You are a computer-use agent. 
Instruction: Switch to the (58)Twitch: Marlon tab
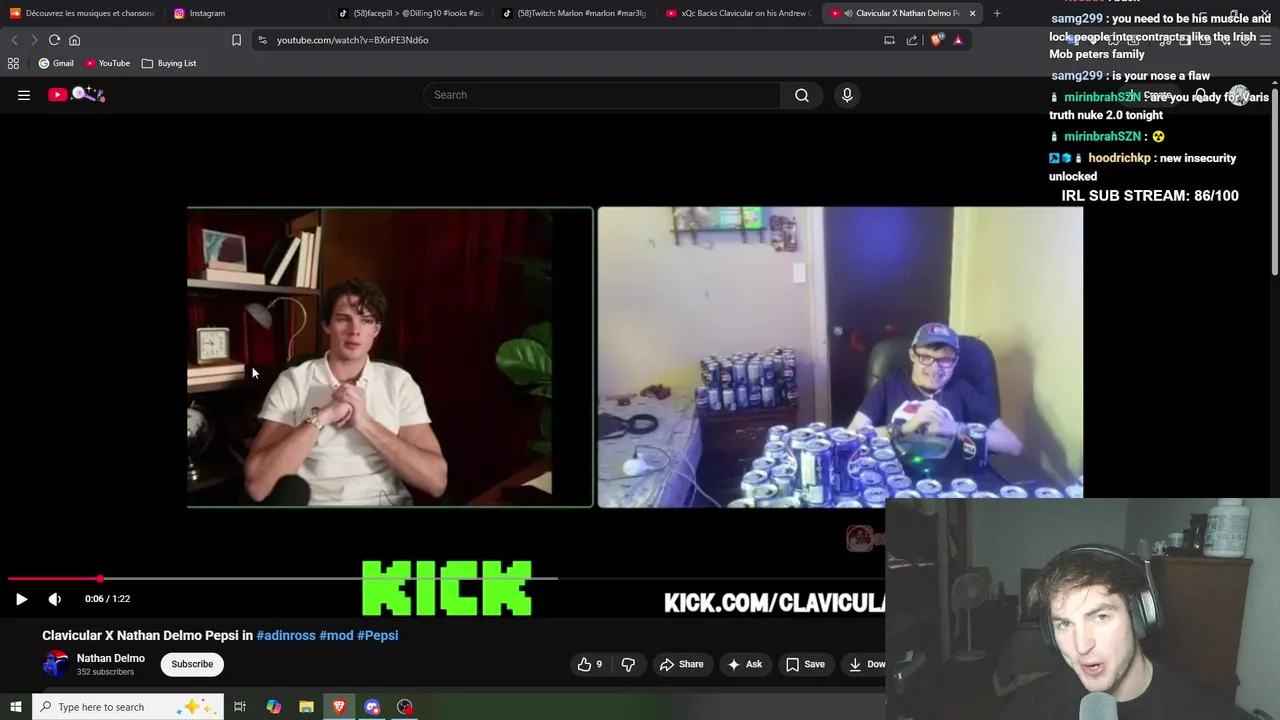[575, 13]
